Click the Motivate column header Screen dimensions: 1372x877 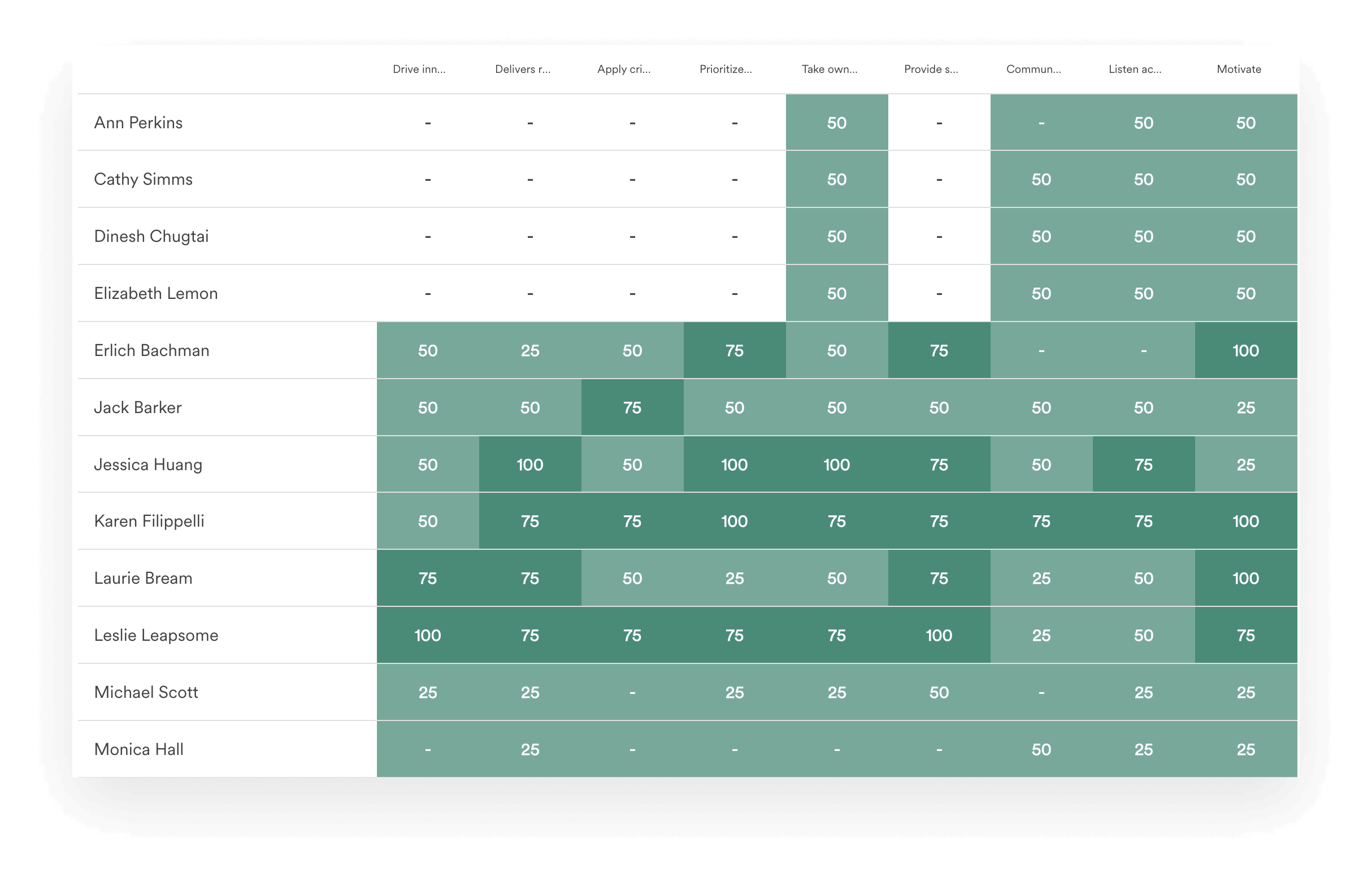[1239, 69]
